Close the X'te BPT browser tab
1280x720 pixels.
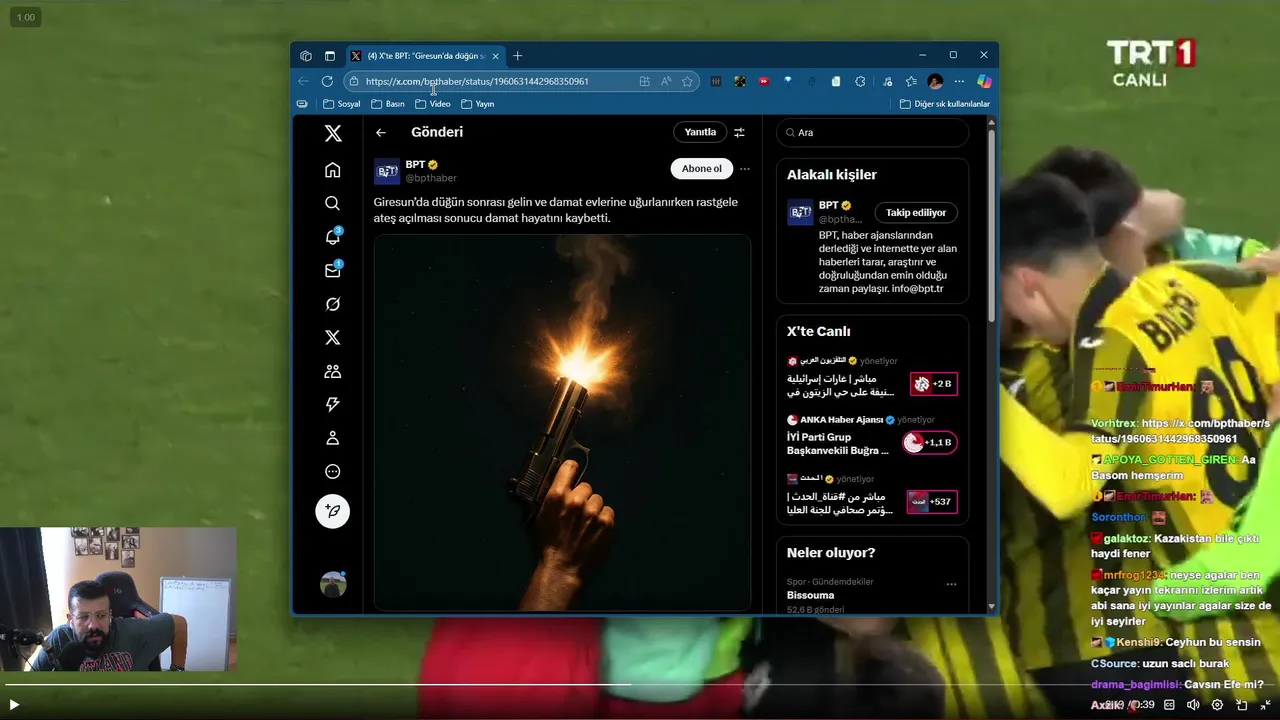tap(496, 56)
